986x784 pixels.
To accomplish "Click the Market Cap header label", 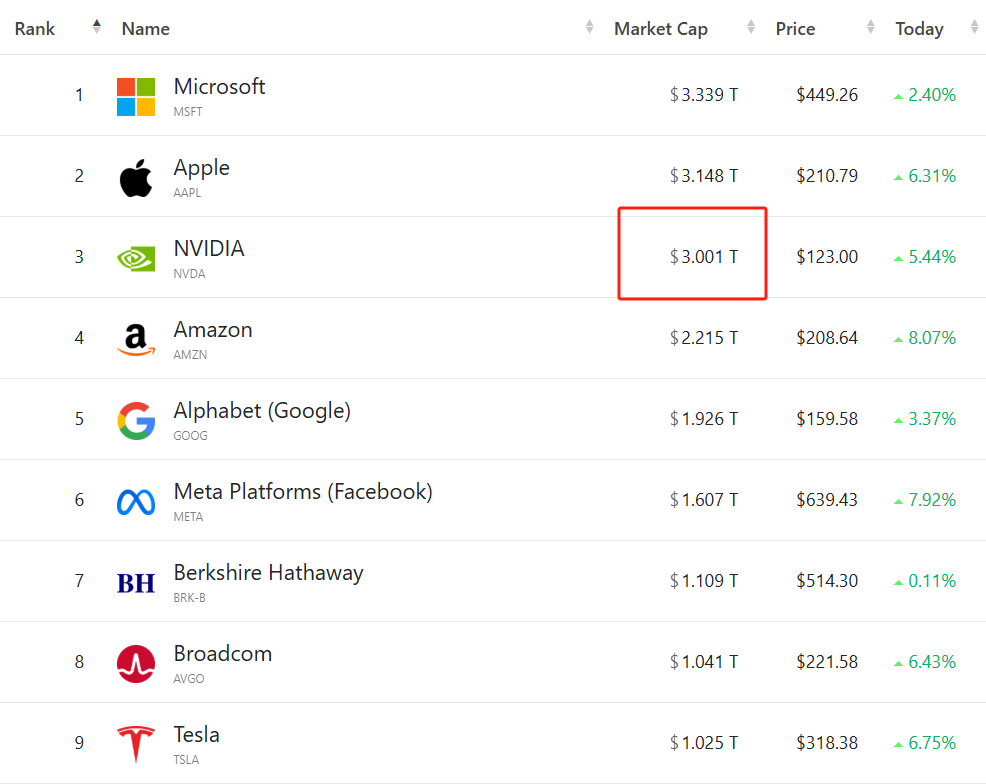I will click(661, 29).
